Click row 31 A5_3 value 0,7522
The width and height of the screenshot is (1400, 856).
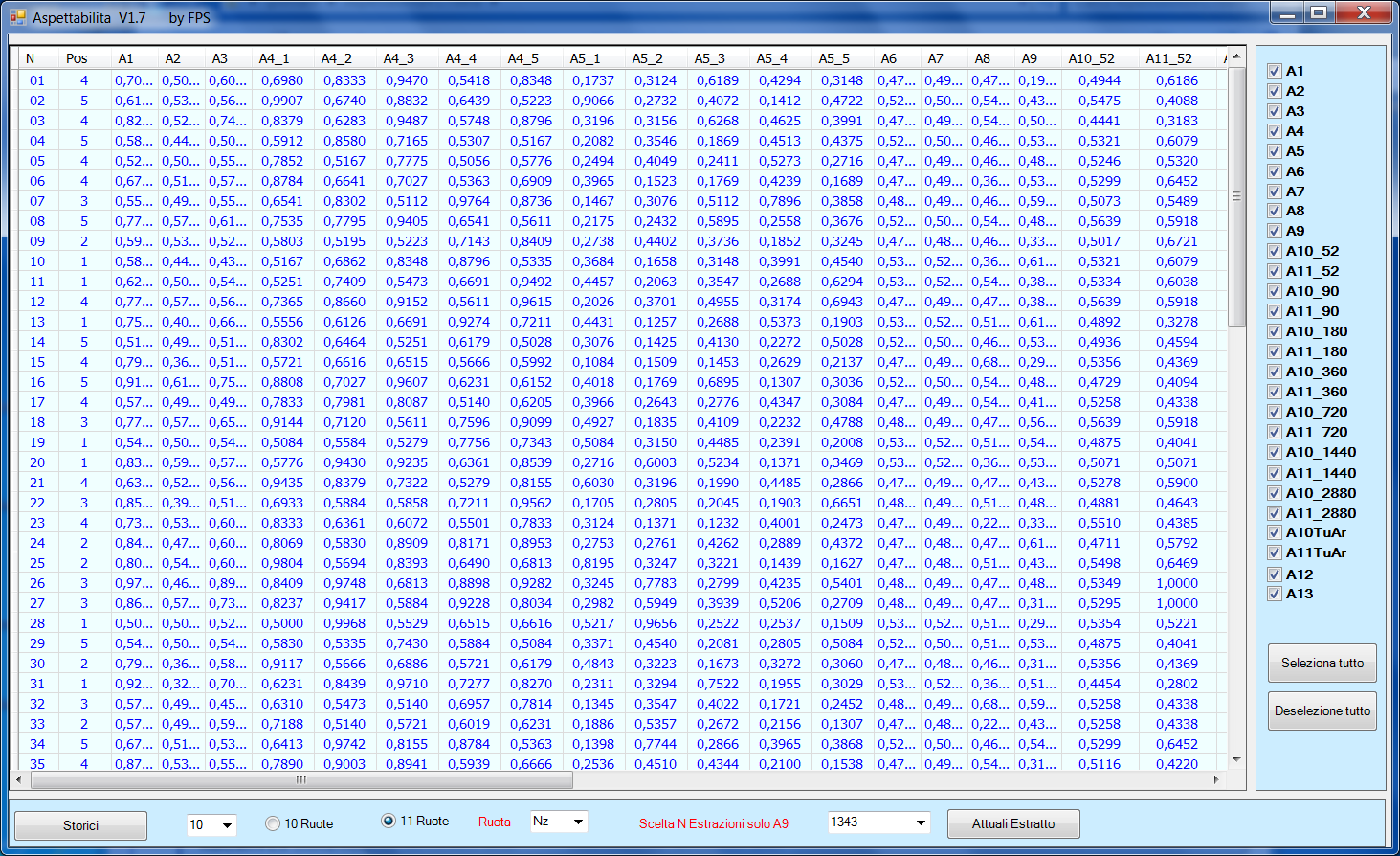coord(718,684)
